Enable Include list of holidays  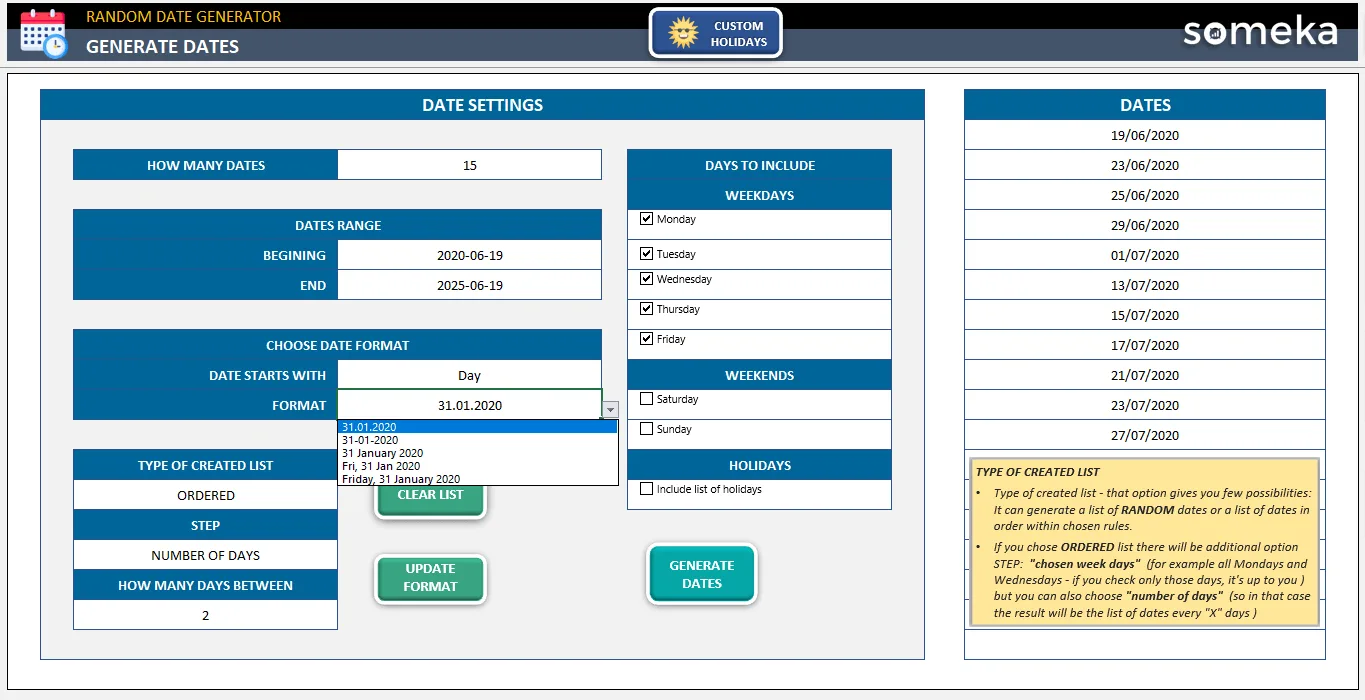[646, 489]
